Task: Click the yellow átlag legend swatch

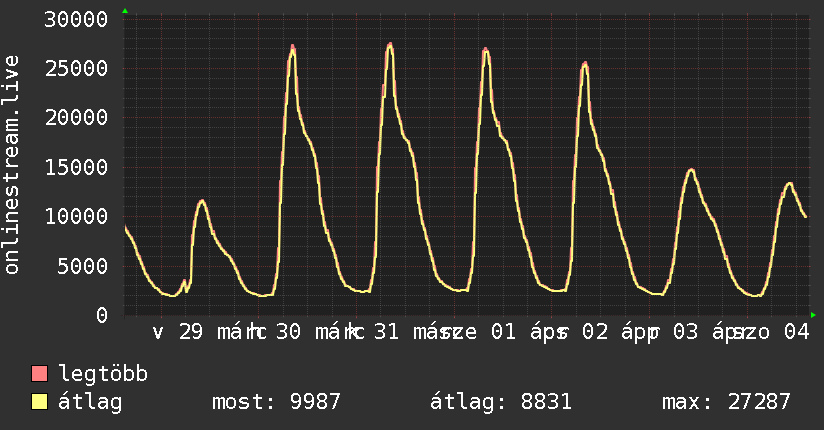Action: (x=39, y=402)
